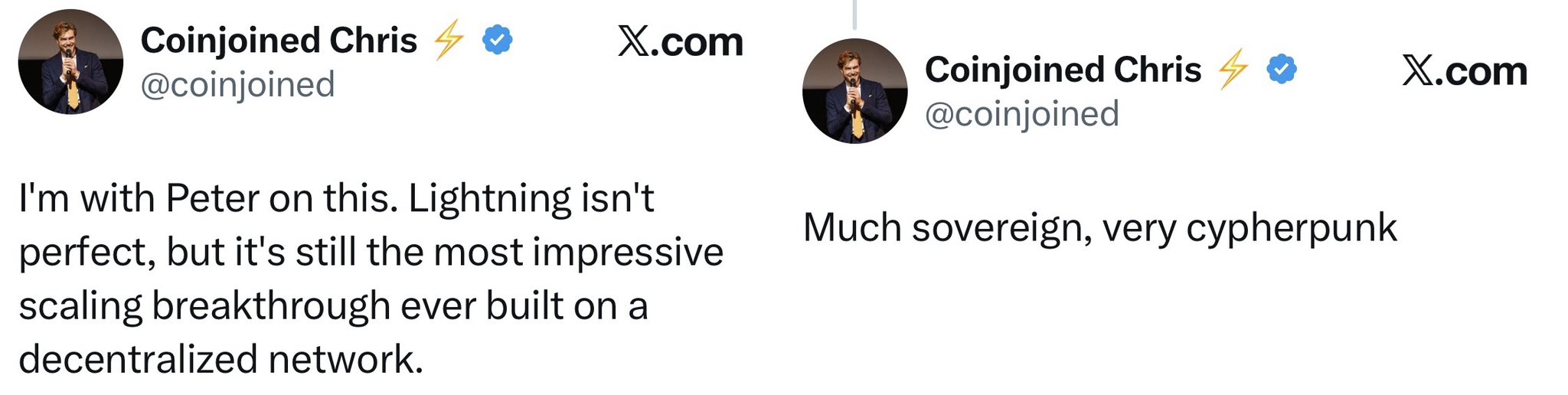Click the blue verified badge in right tweet
1568x395 pixels.
1282,70
